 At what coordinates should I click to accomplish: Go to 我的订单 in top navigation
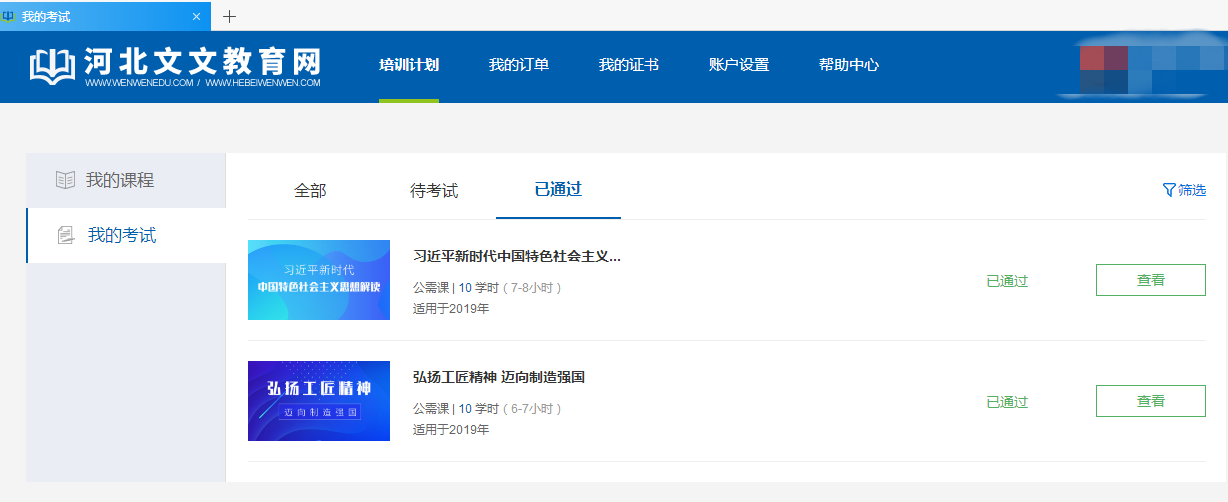click(x=518, y=65)
